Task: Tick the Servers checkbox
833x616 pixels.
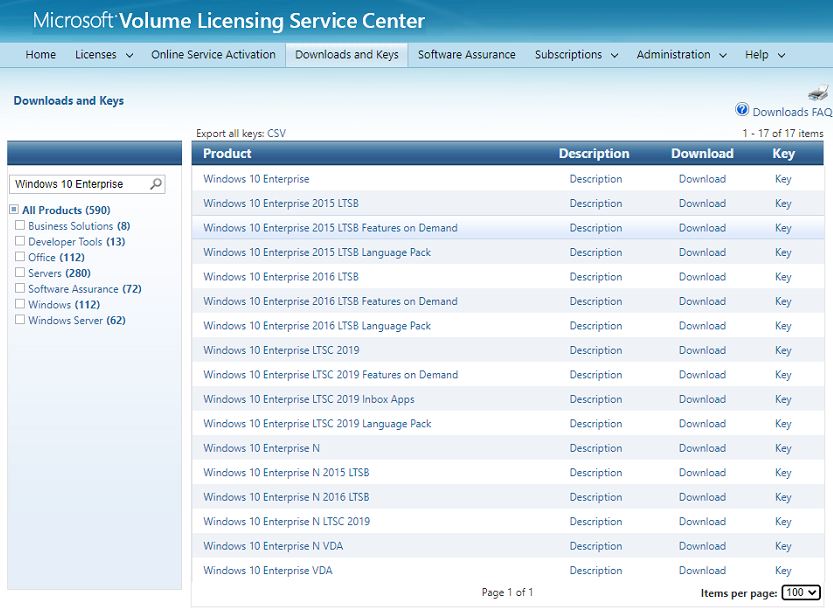Action: click(x=20, y=272)
